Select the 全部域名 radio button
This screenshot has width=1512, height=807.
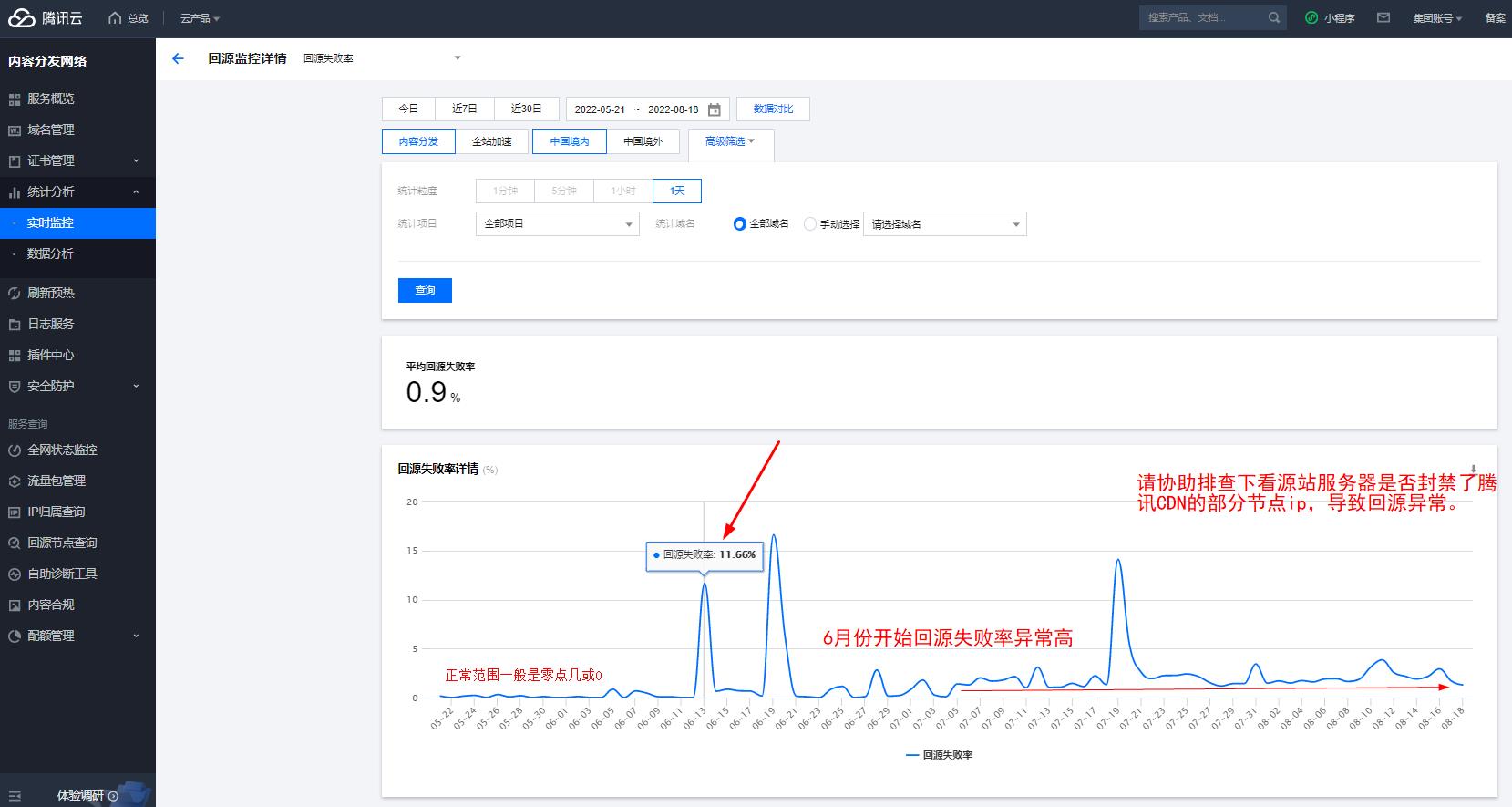click(740, 224)
